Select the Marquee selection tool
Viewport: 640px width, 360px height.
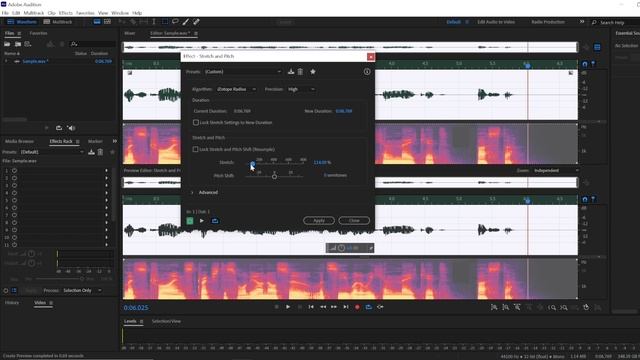click(x=164, y=22)
